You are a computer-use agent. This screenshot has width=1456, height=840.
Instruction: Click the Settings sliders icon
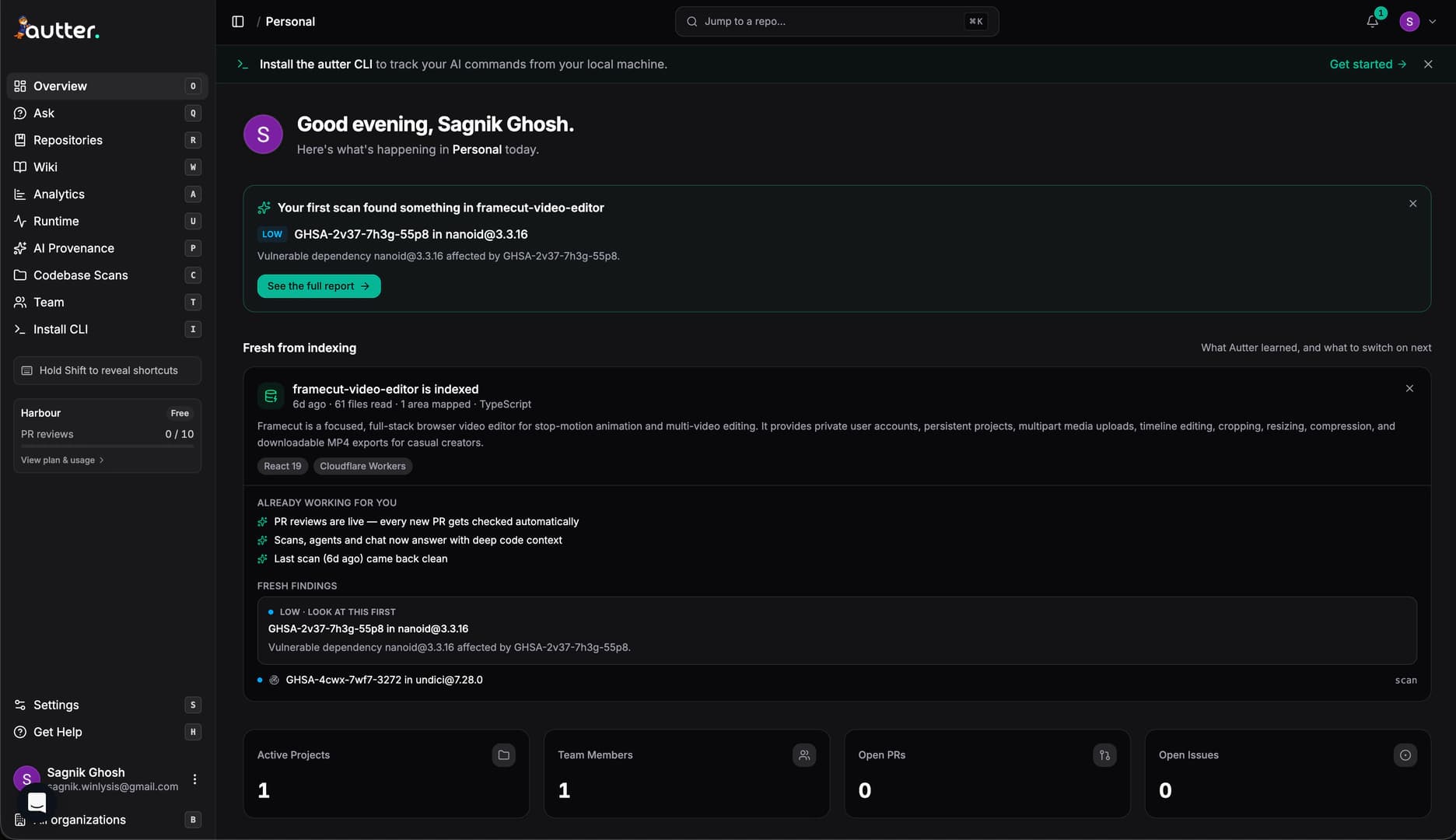[20, 705]
